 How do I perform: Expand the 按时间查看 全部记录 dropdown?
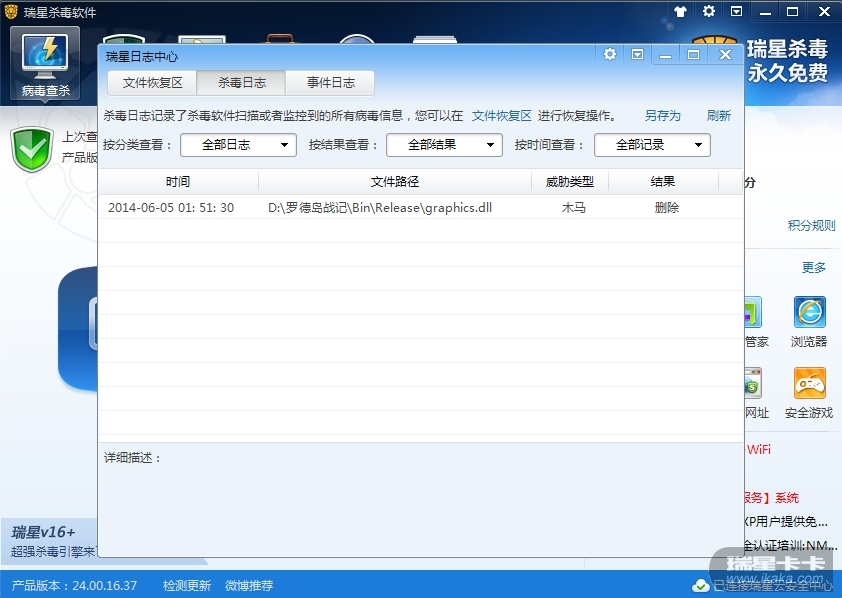pyautogui.click(x=652, y=145)
